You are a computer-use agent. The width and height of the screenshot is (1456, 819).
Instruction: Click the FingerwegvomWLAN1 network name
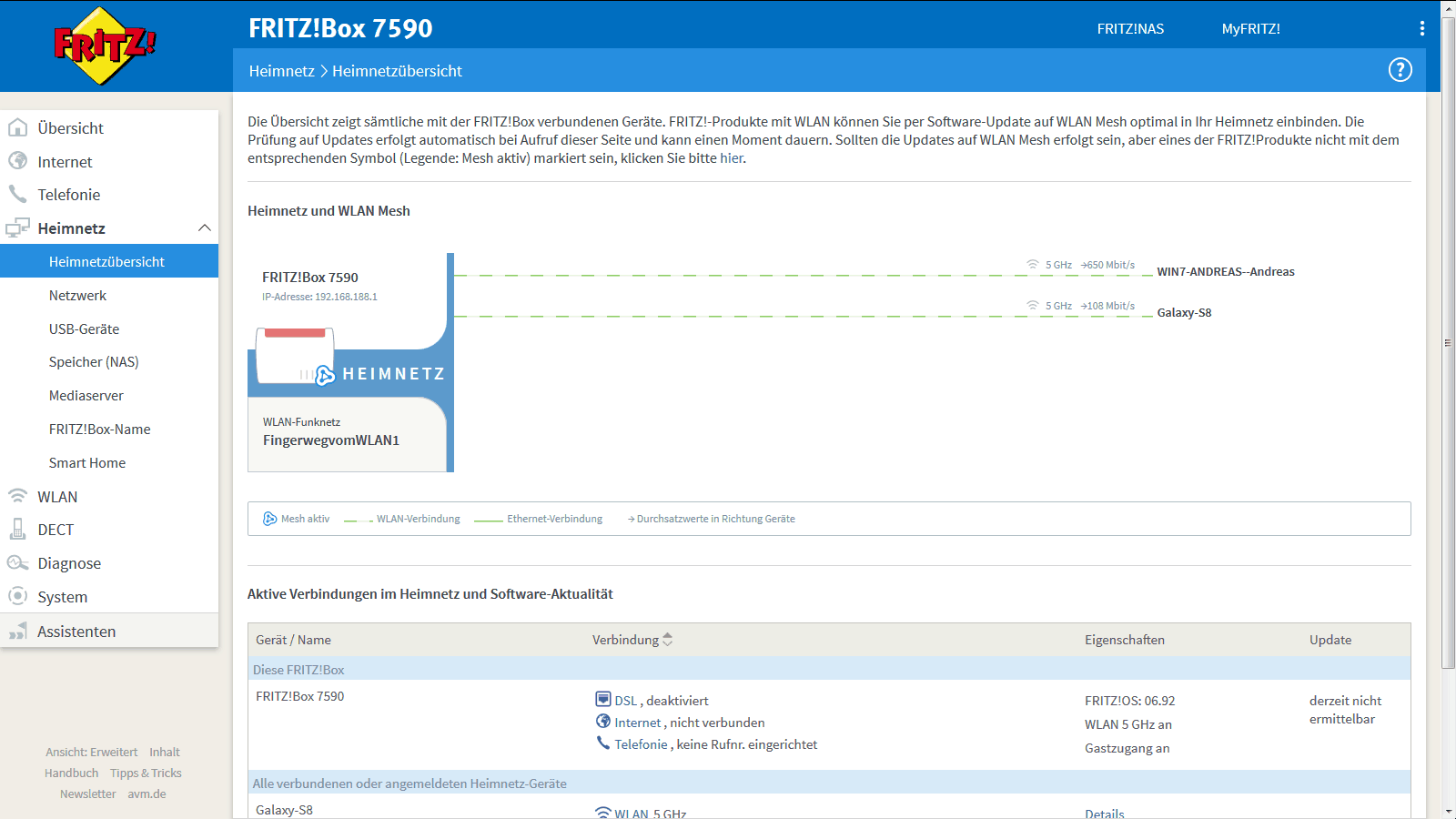point(331,440)
